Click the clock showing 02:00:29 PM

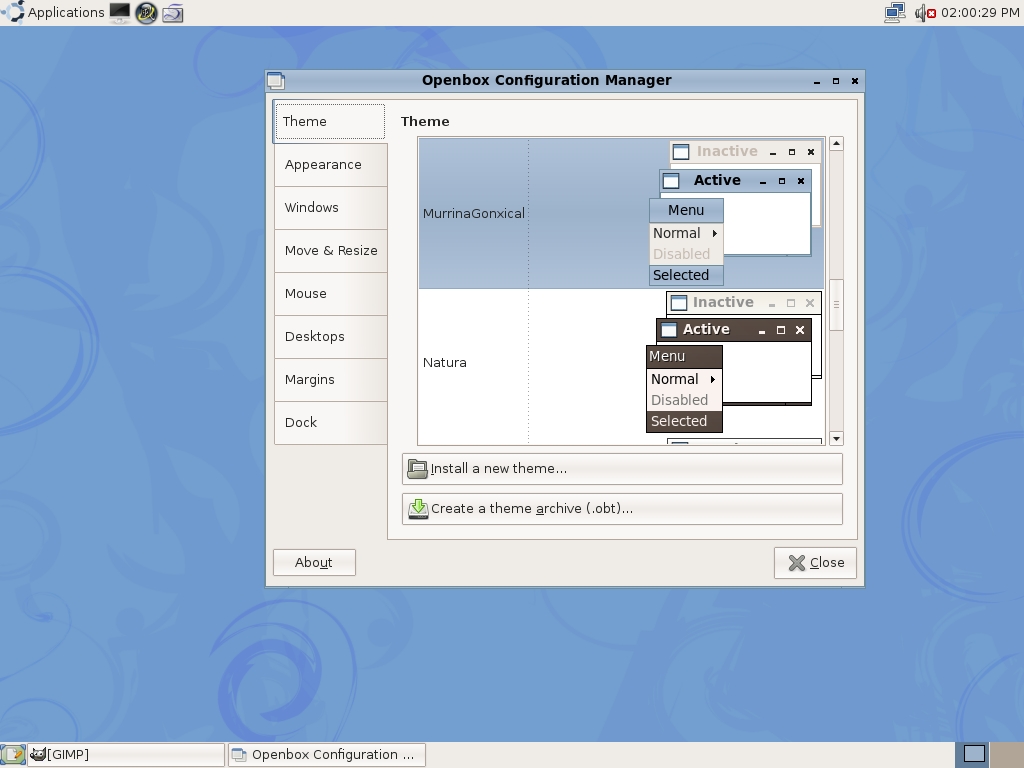pyautogui.click(x=980, y=12)
